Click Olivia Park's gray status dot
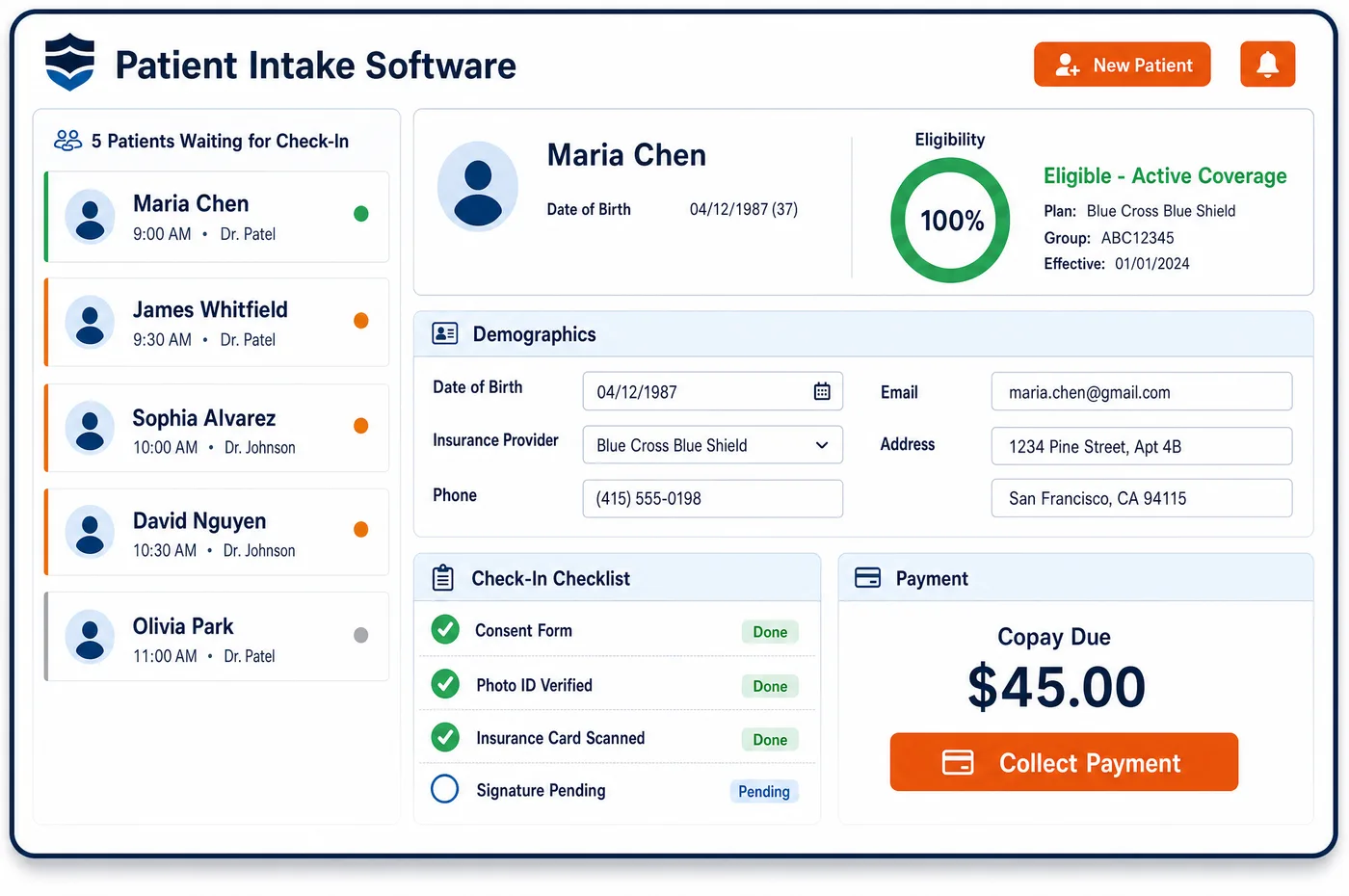 [x=361, y=635]
